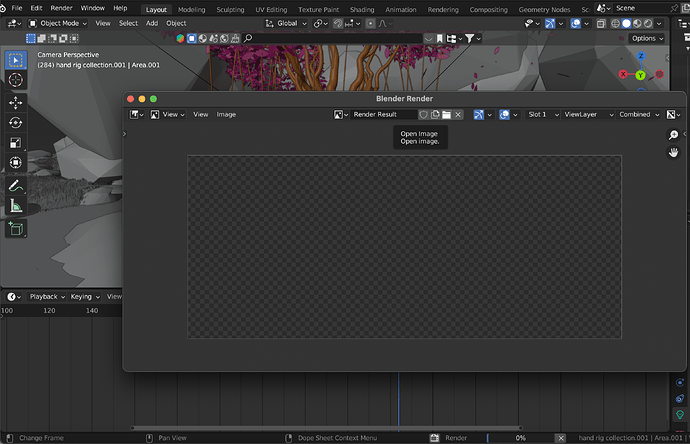Toggle snapping magnet in viewport header
690x444 pixels.
point(338,23)
